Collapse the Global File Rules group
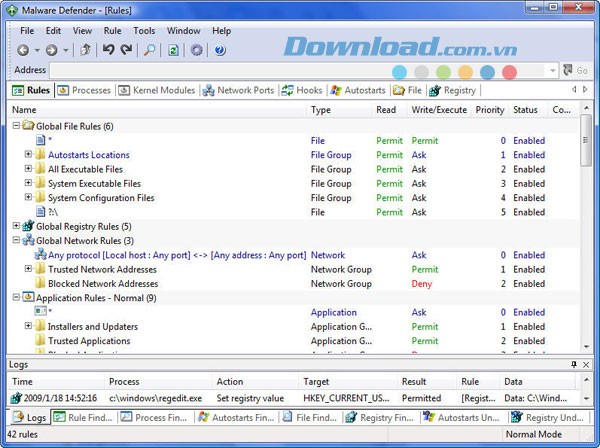Screen dimensions: 600x448 (17, 126)
